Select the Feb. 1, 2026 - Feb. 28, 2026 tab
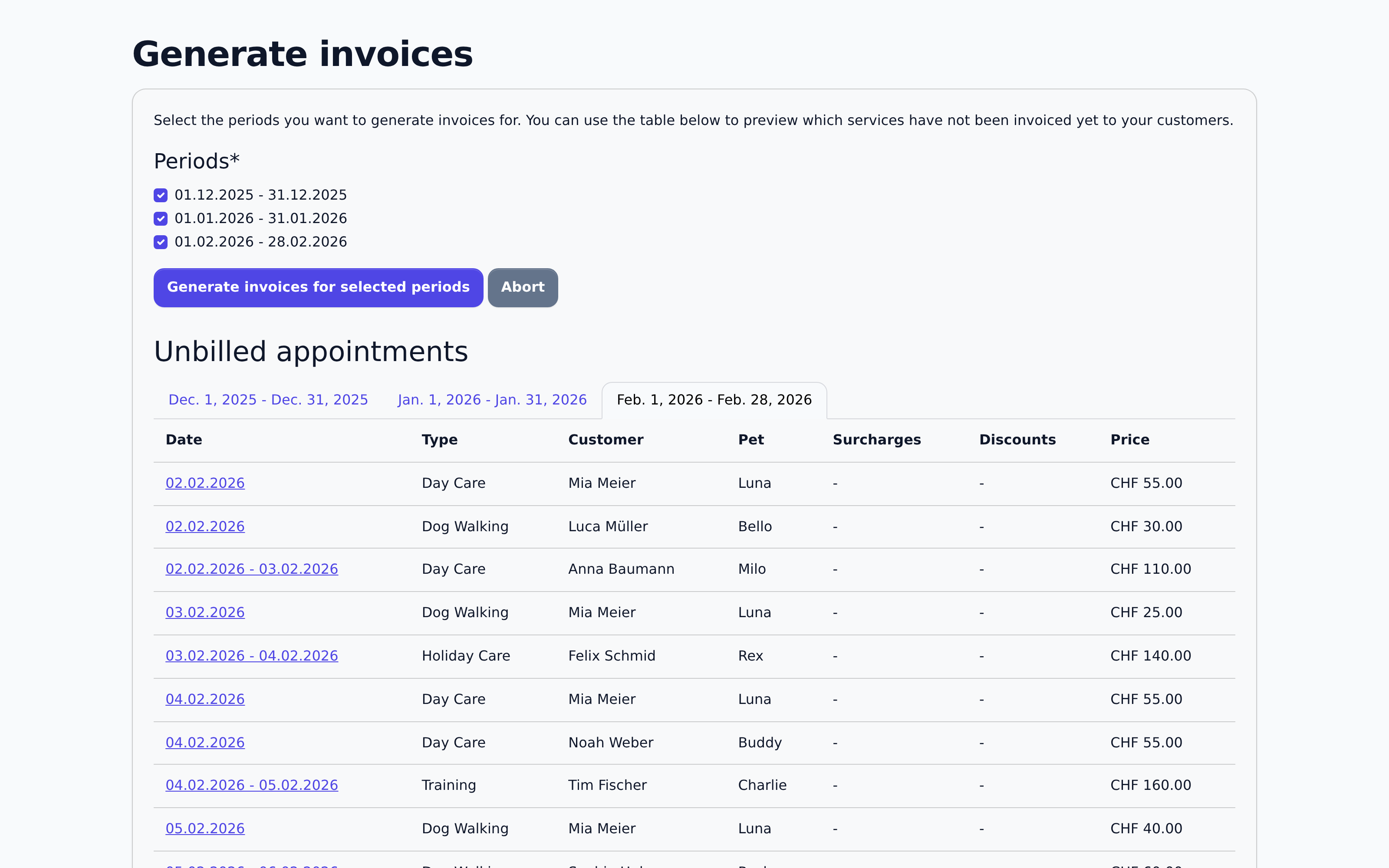The width and height of the screenshot is (1389, 868). click(714, 400)
